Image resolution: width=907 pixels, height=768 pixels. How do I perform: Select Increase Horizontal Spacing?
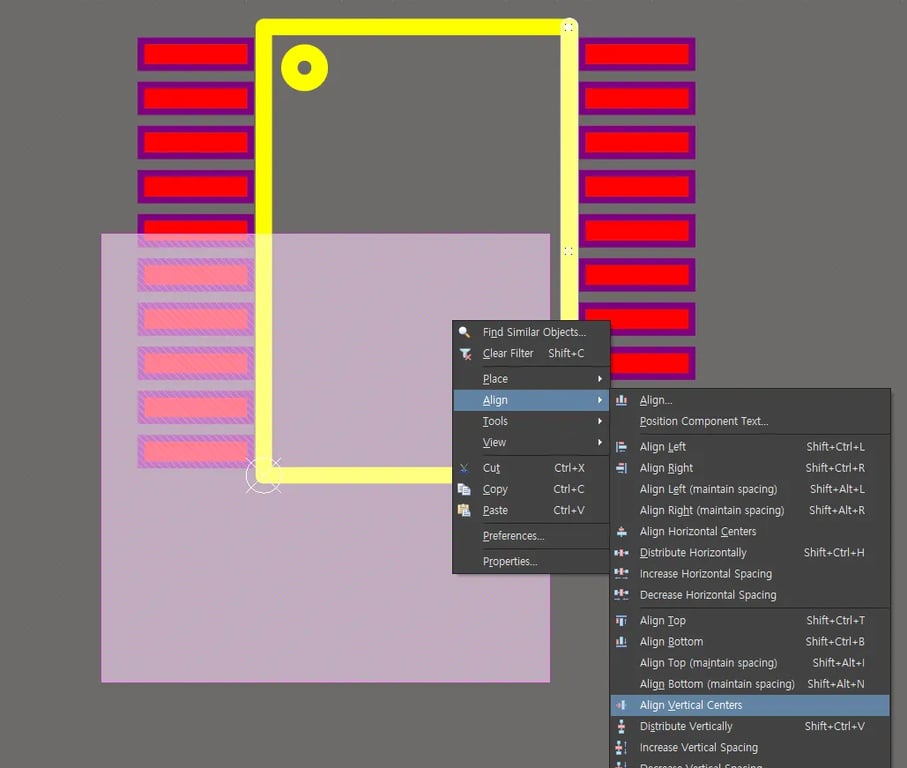(x=750, y=574)
